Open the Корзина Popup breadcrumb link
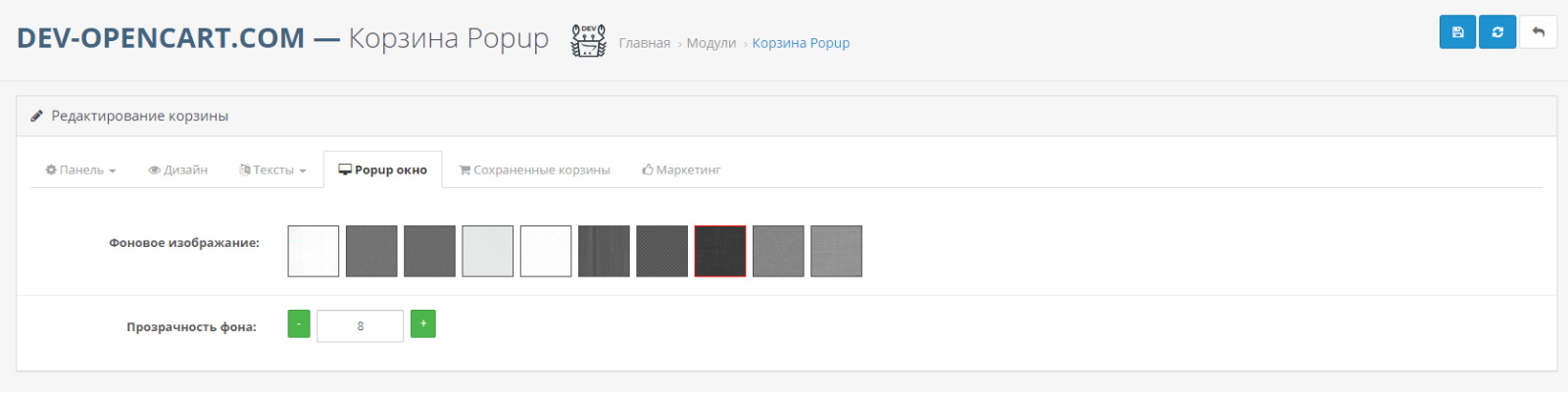The image size is (1568, 393). [x=801, y=43]
